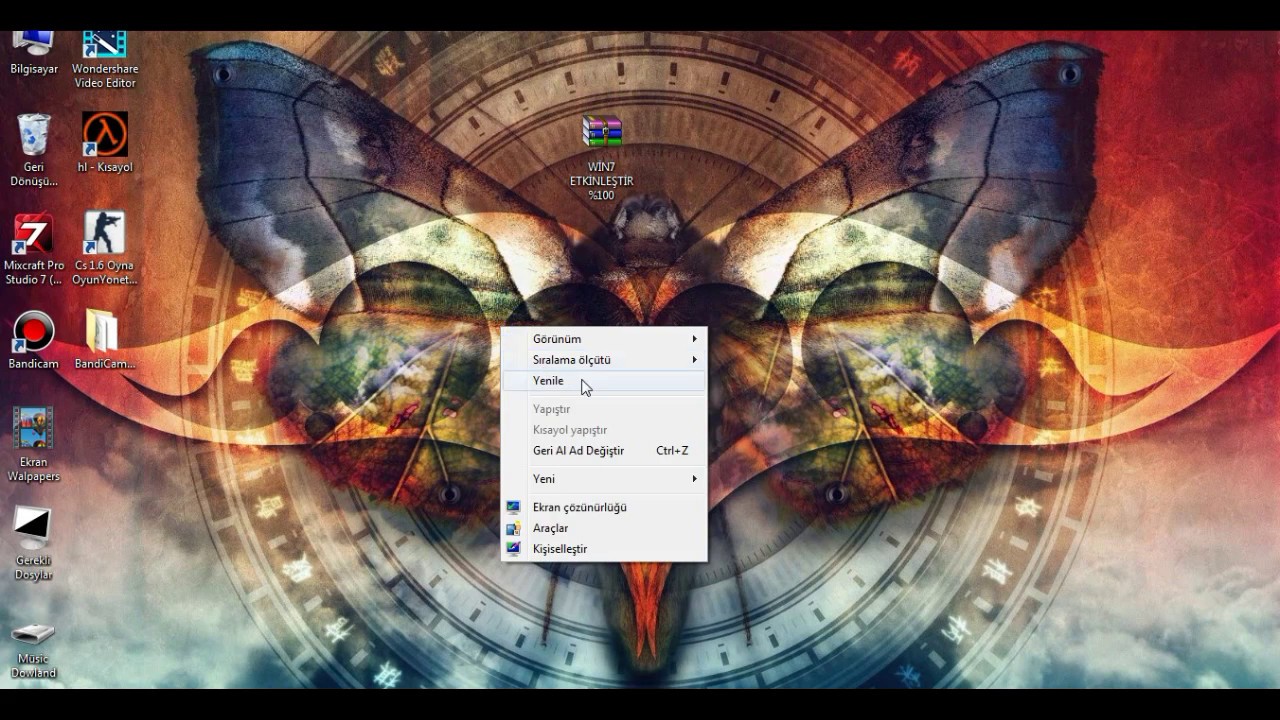Open the Yeni submenu
This screenshot has width=1280, height=720.
point(604,479)
